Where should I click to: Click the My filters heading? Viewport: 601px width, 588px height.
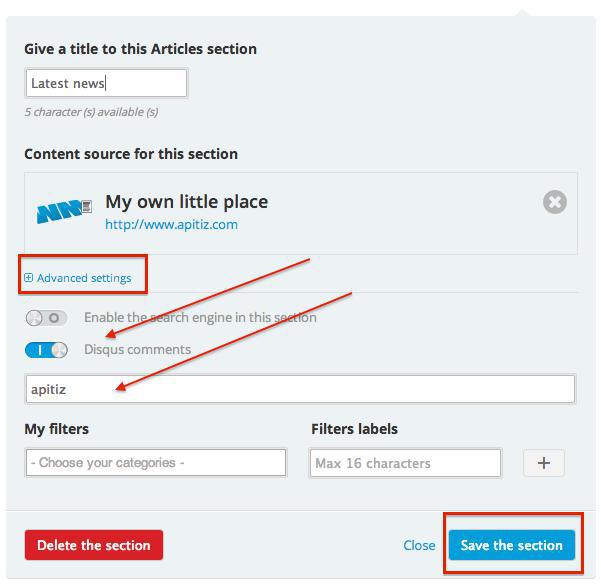coord(57,429)
